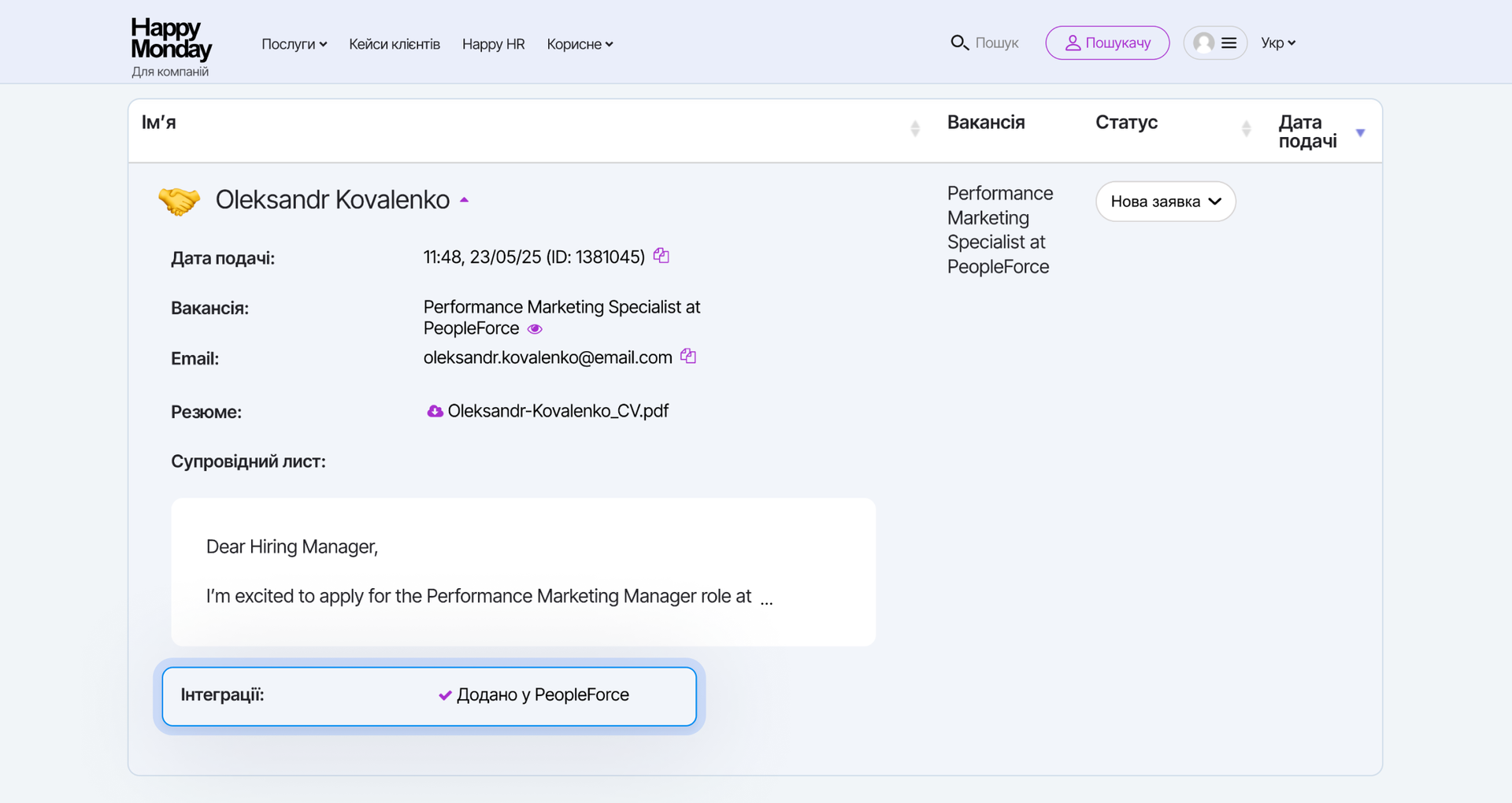Screen dimensions: 1512x803
Task: Click the Супровідний лист label
Action: [248, 461]
